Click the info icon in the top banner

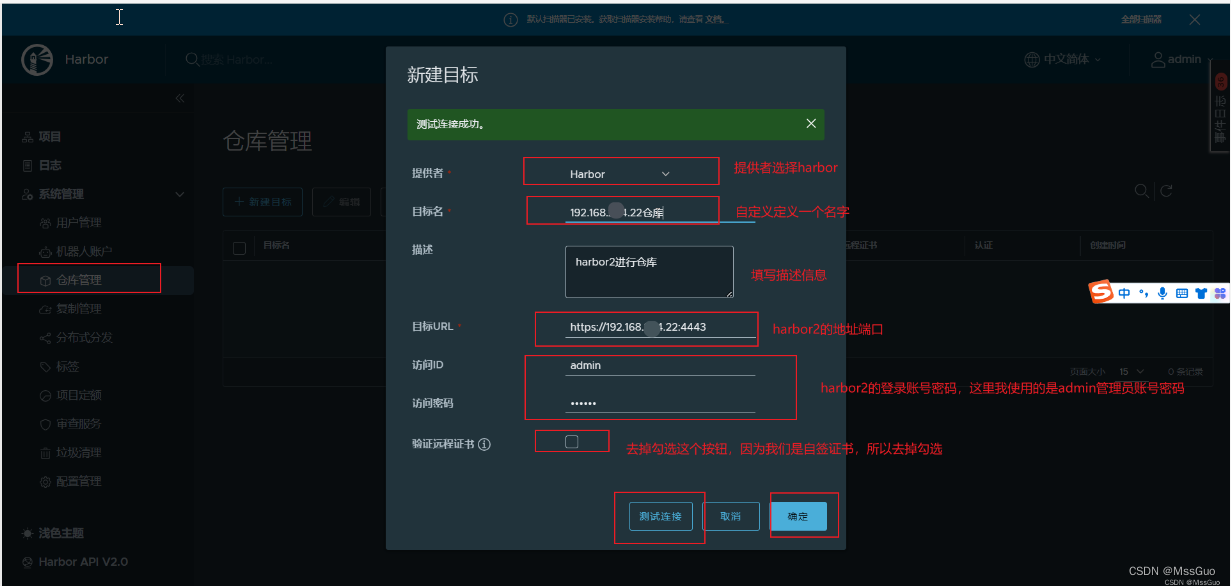(x=510, y=20)
